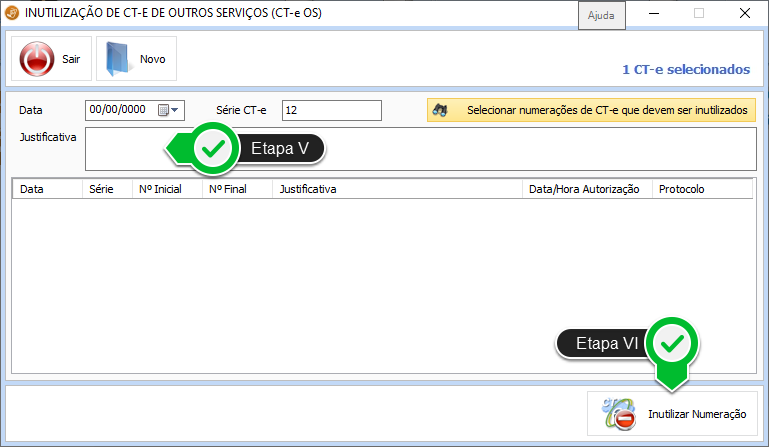Image resolution: width=769 pixels, height=447 pixels.
Task: Select the Nº Final column header
Action: coord(236,189)
